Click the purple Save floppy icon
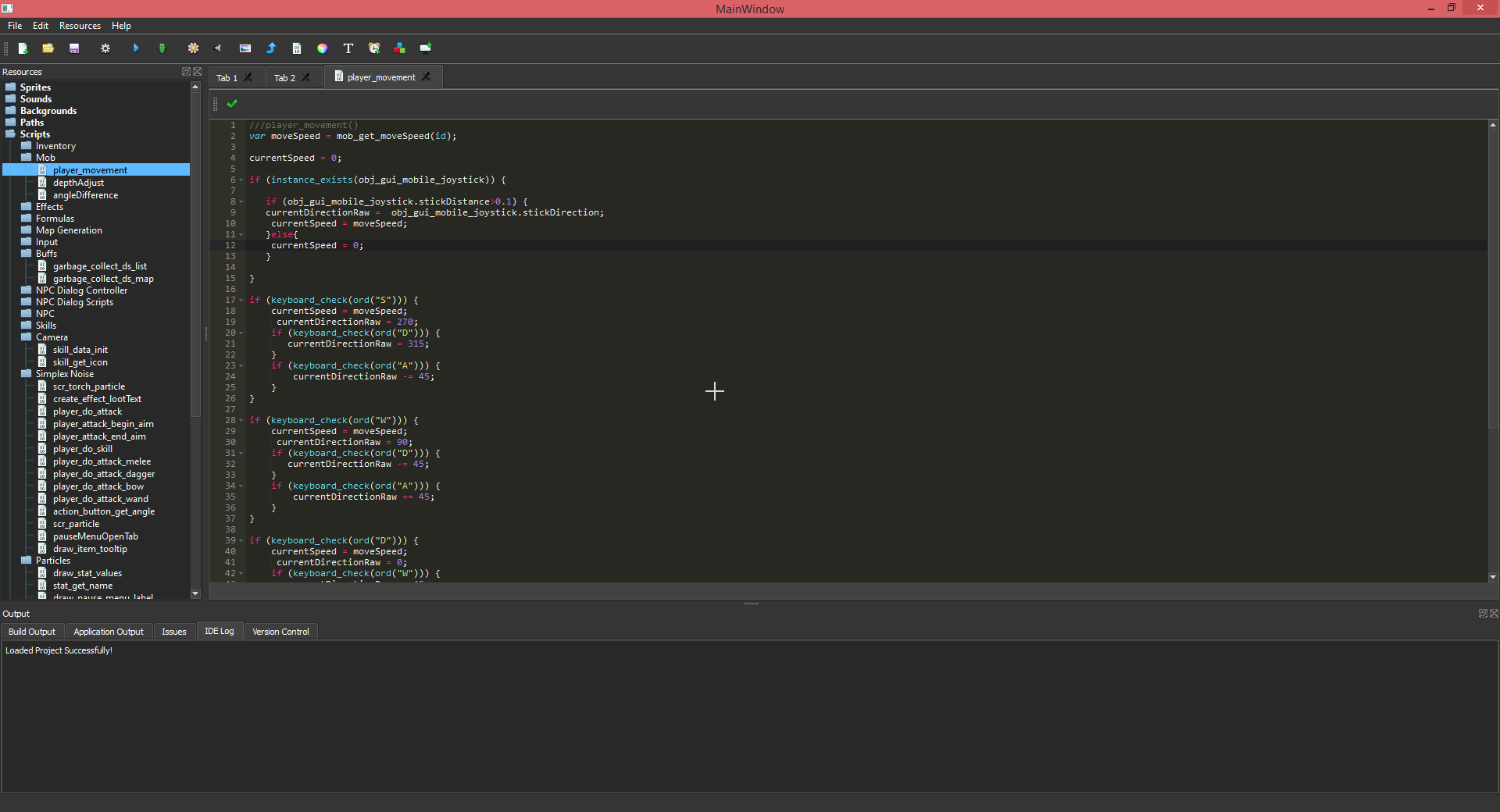The height and width of the screenshot is (812, 1500). (x=74, y=48)
